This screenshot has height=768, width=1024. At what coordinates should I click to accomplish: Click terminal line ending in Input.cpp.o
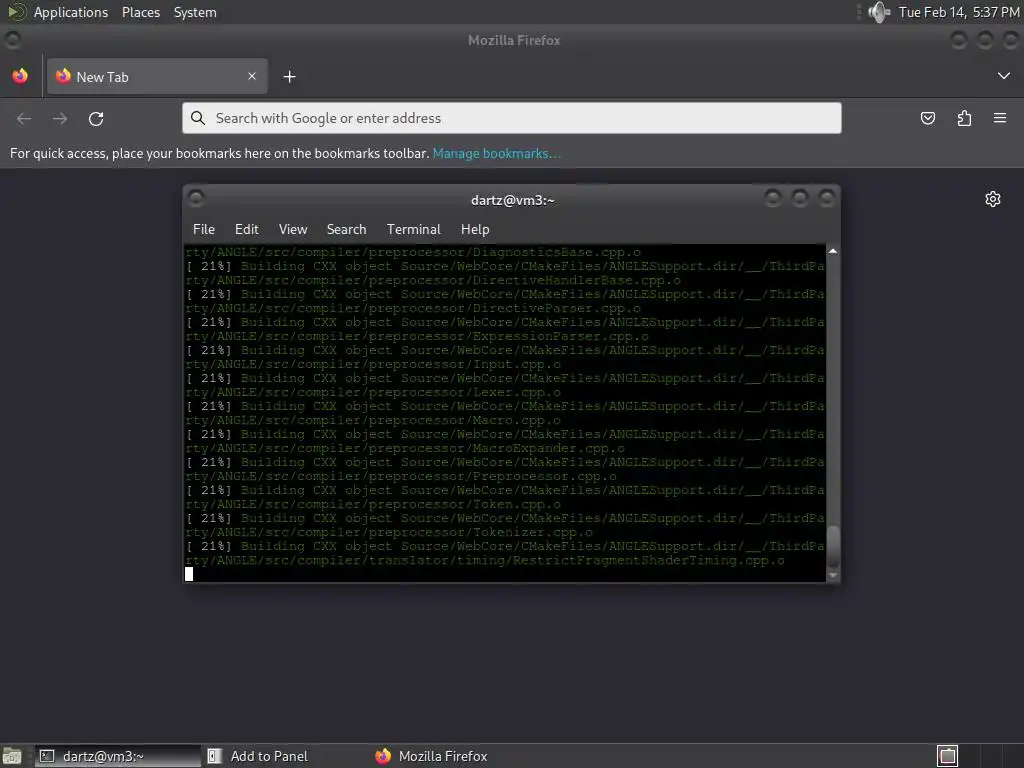372,364
